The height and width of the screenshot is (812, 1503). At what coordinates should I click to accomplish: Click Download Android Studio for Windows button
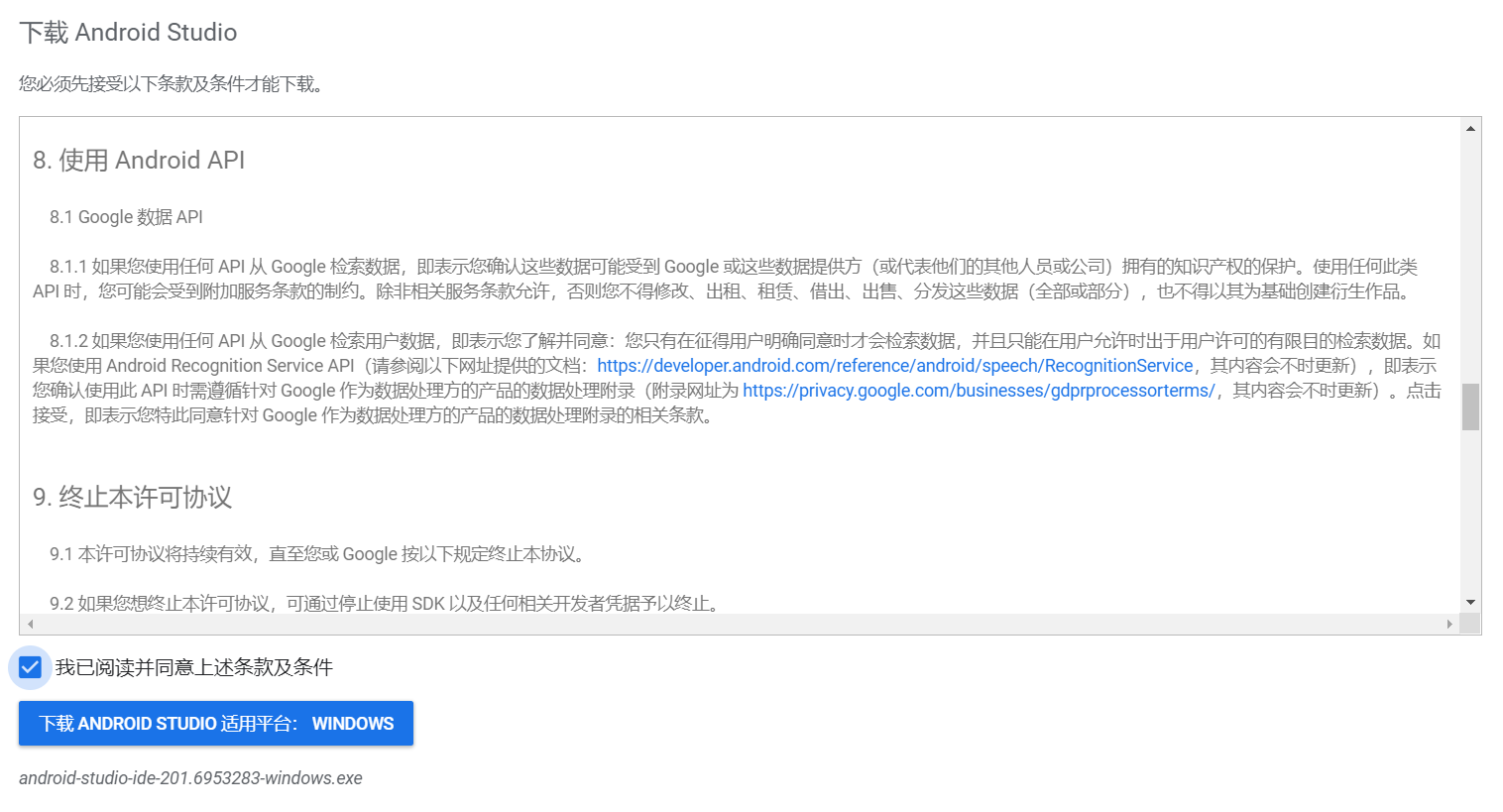point(216,724)
